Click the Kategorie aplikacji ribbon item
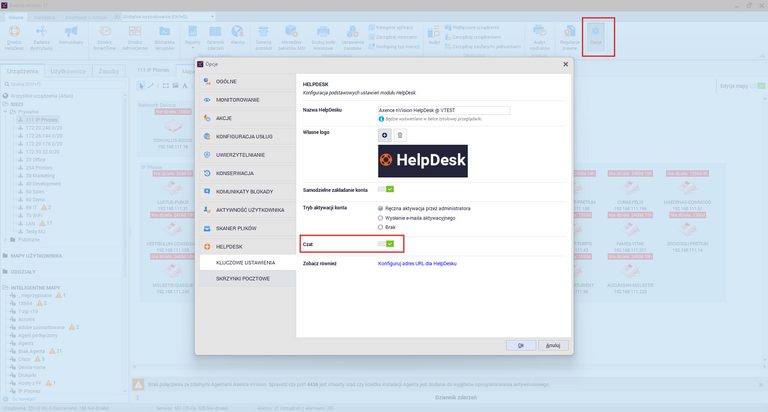 click(391, 27)
